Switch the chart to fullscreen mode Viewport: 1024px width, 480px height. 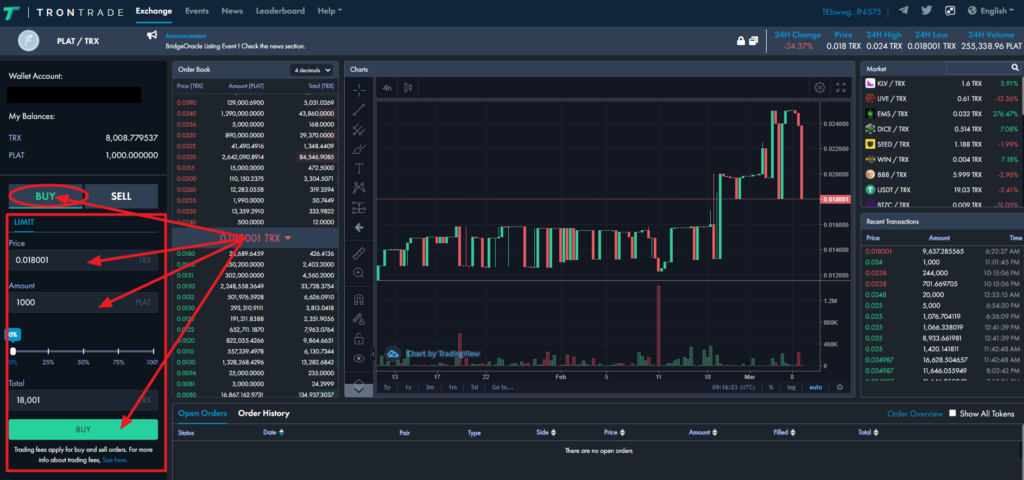point(840,87)
